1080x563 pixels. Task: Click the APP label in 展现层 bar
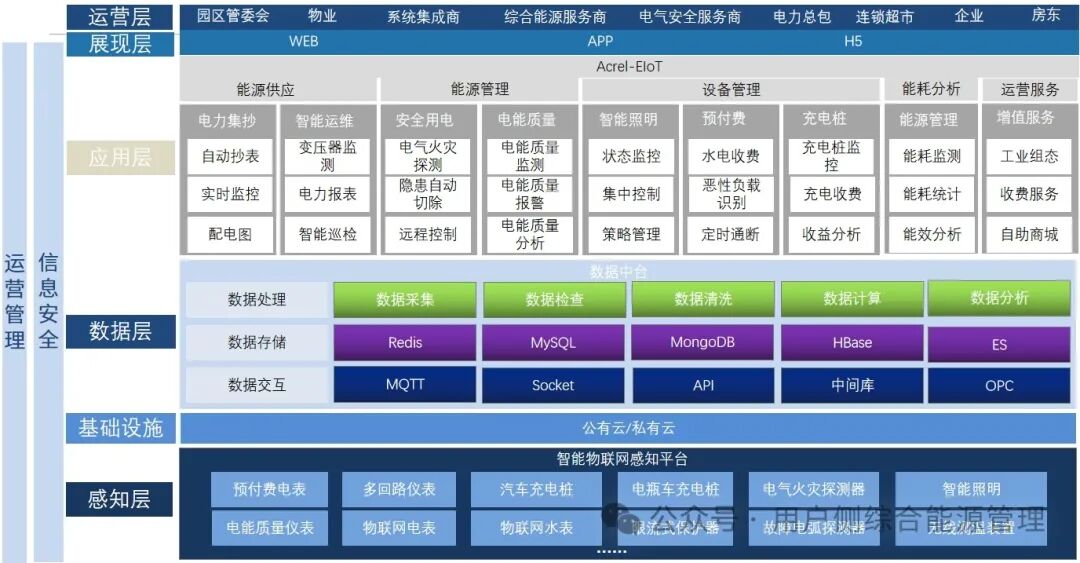600,41
